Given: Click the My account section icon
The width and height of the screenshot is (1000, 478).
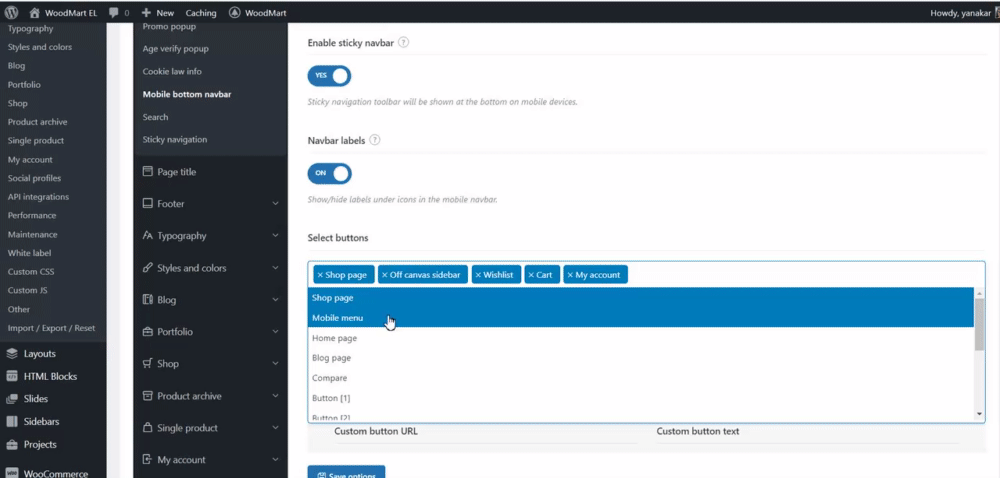Looking at the screenshot, I should tap(148, 460).
